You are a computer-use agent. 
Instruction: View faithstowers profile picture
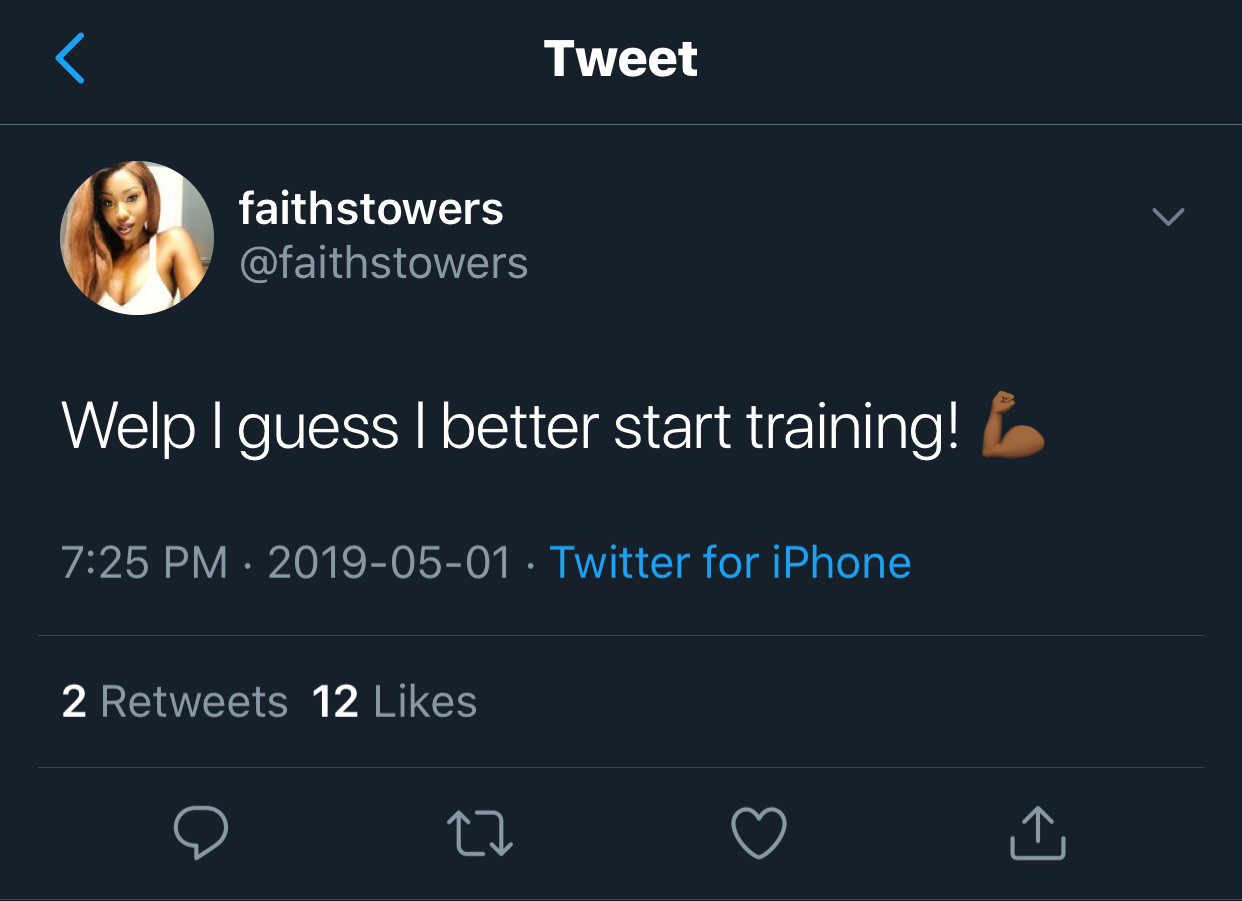pyautogui.click(x=137, y=238)
